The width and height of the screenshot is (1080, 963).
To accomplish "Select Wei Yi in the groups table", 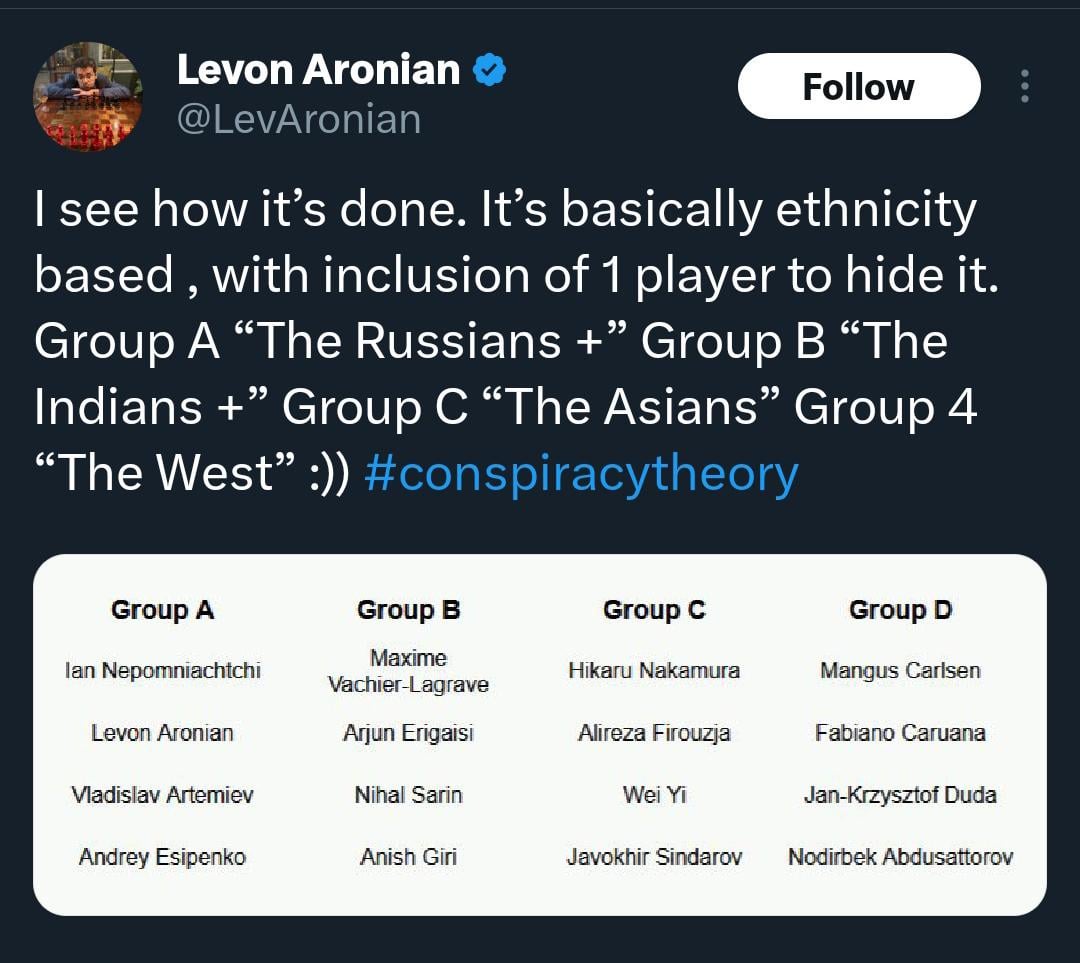I will pyautogui.click(x=654, y=795).
